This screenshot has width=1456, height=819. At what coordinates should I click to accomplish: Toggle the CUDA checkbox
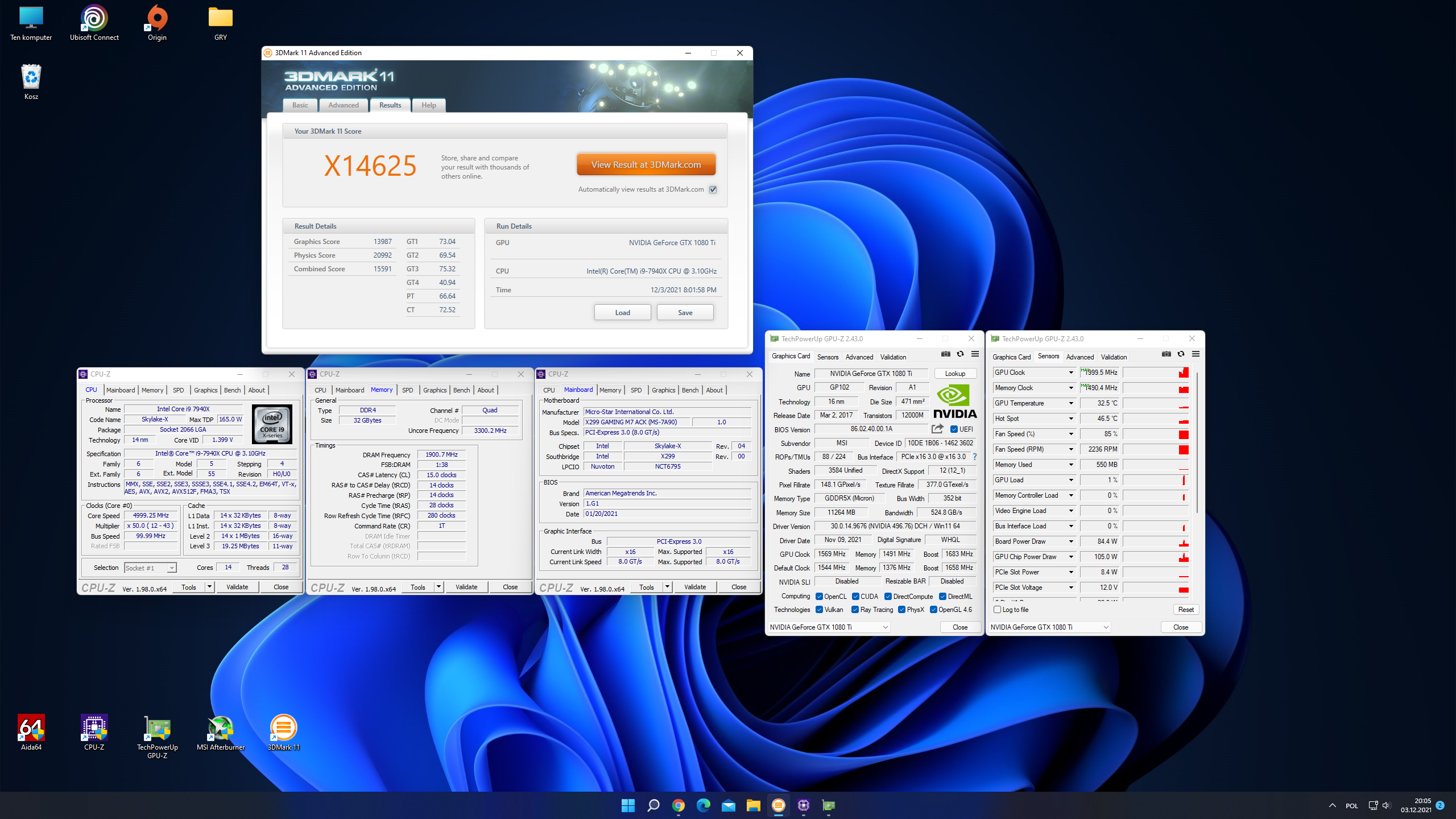[855, 597]
